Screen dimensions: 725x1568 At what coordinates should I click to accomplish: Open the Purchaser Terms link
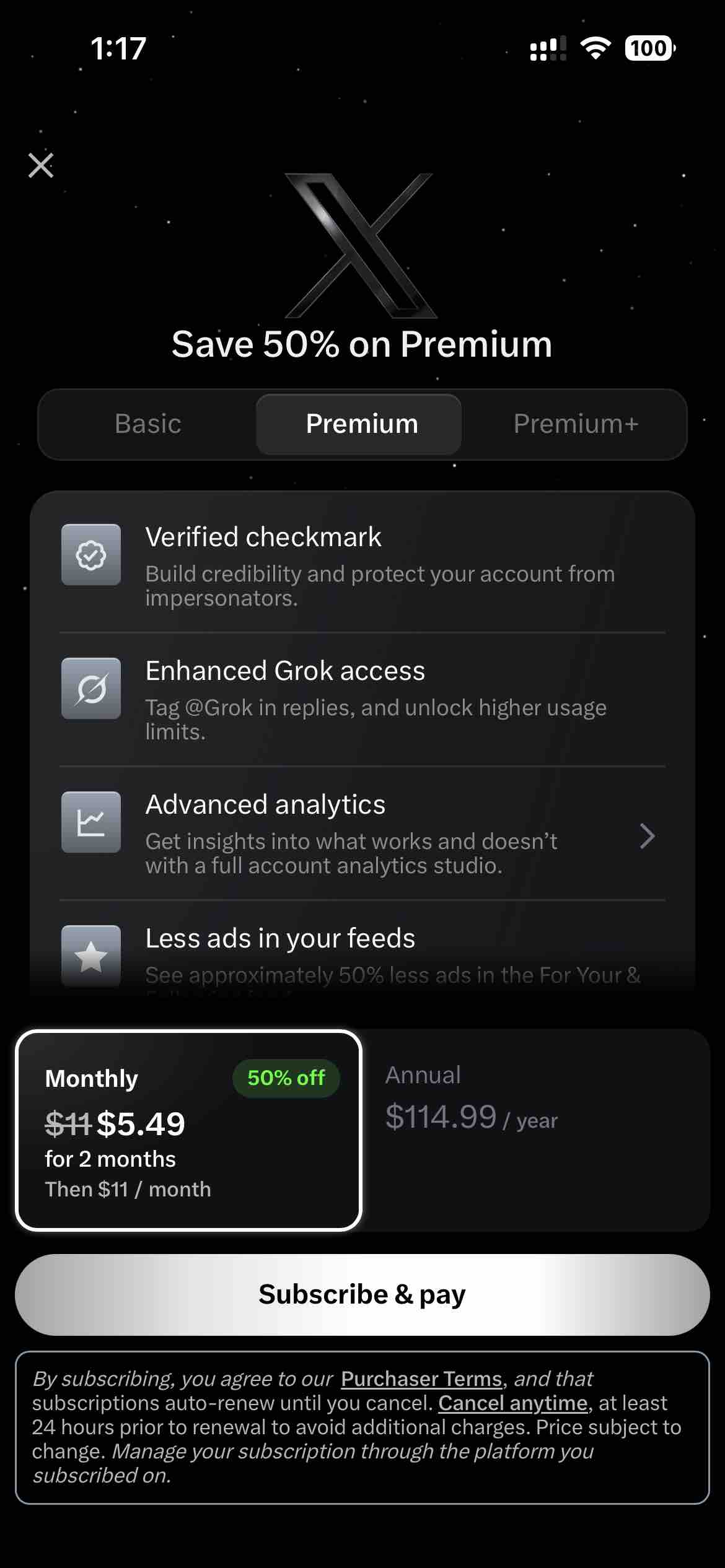point(421,1379)
